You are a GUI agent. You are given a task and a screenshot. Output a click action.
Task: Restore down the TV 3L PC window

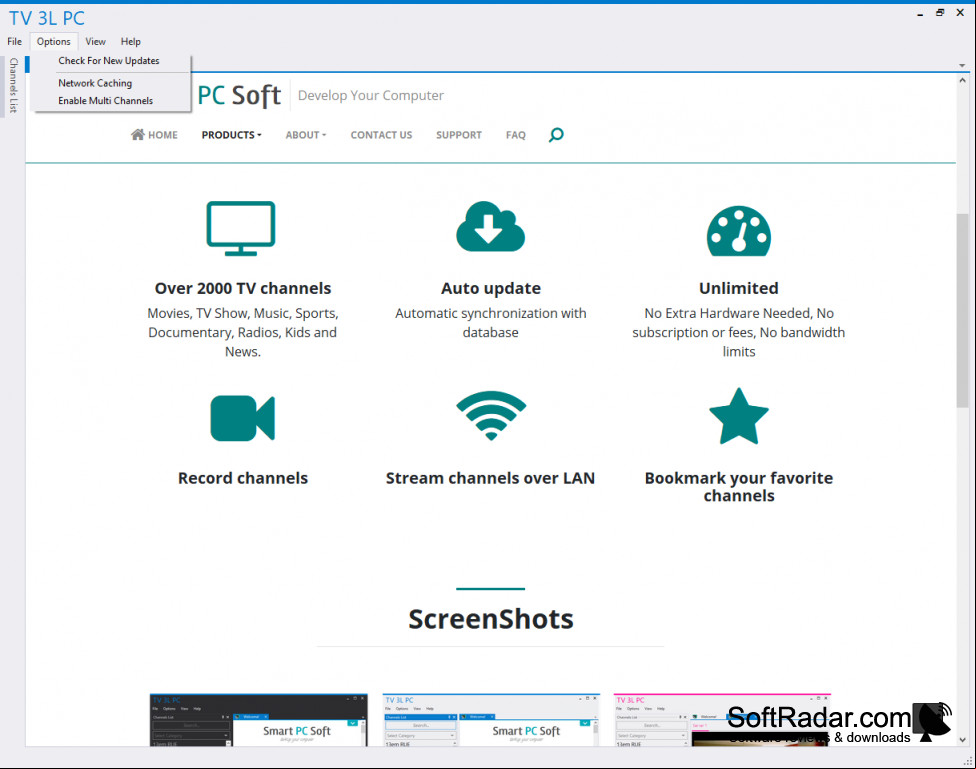(x=940, y=12)
